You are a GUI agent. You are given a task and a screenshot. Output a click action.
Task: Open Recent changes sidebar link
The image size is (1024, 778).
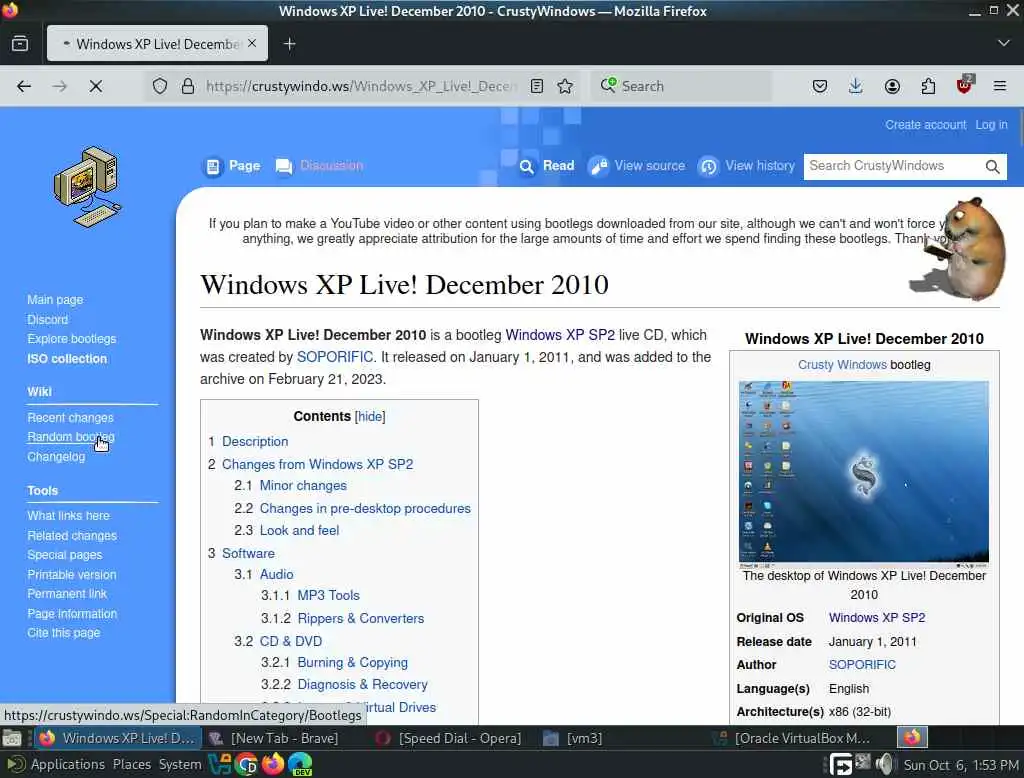[x=70, y=417]
